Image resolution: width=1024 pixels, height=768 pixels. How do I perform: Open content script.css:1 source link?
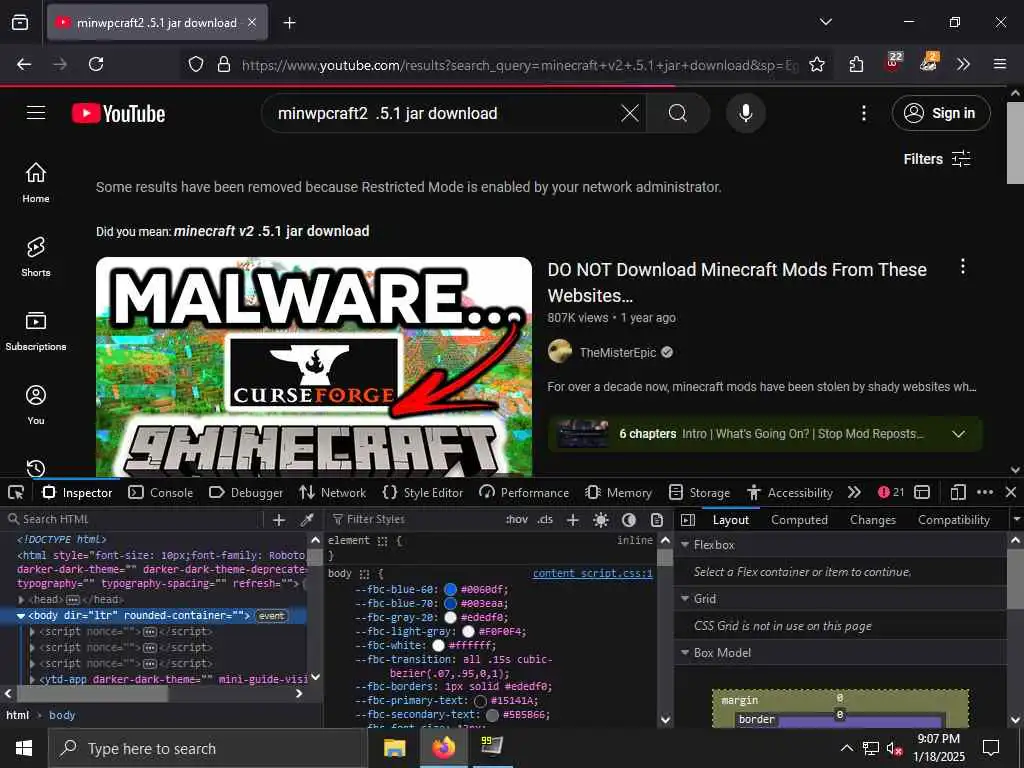coord(592,573)
